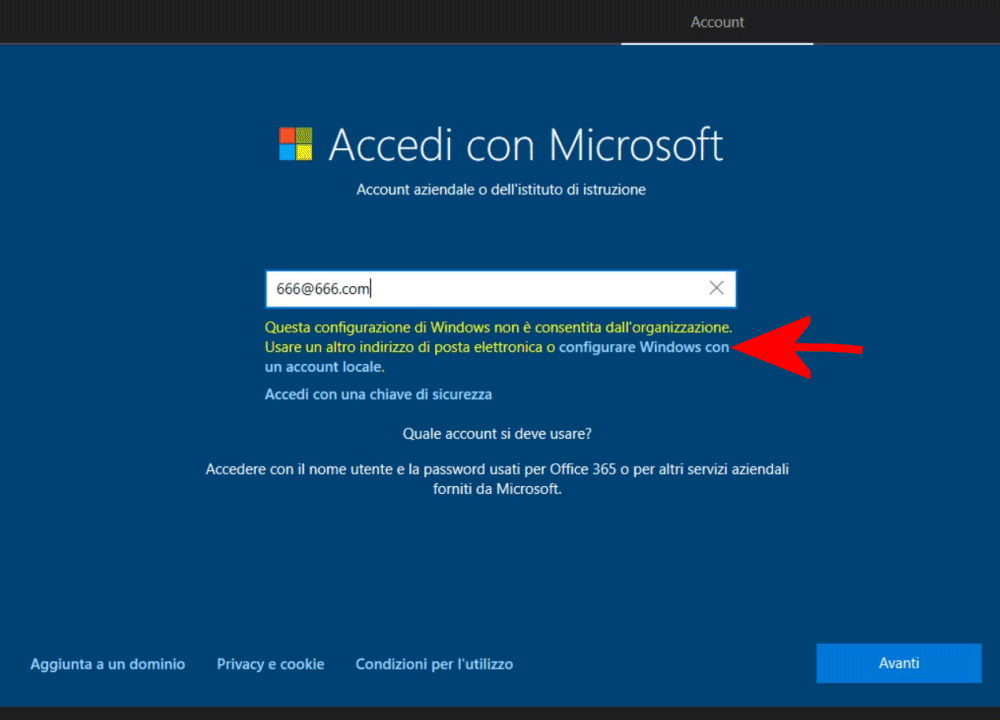Image resolution: width=1000 pixels, height=720 pixels.
Task: Focus the email input containing 666@666.com
Action: (501, 289)
